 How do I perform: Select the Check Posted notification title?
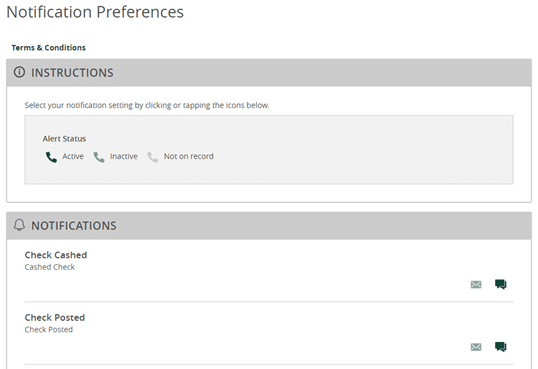click(55, 318)
